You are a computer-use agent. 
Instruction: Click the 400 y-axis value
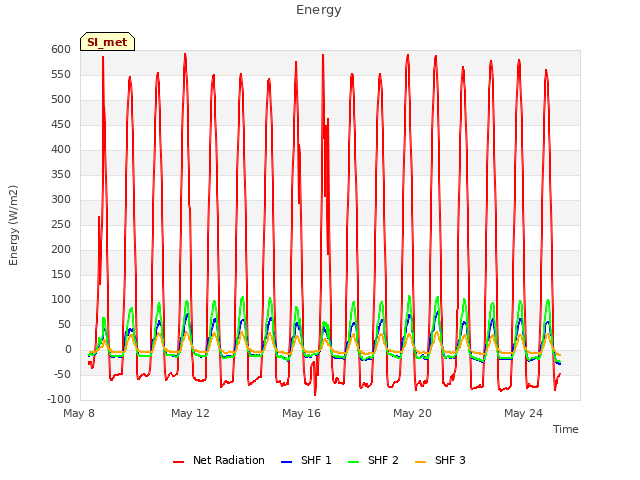click(x=61, y=150)
